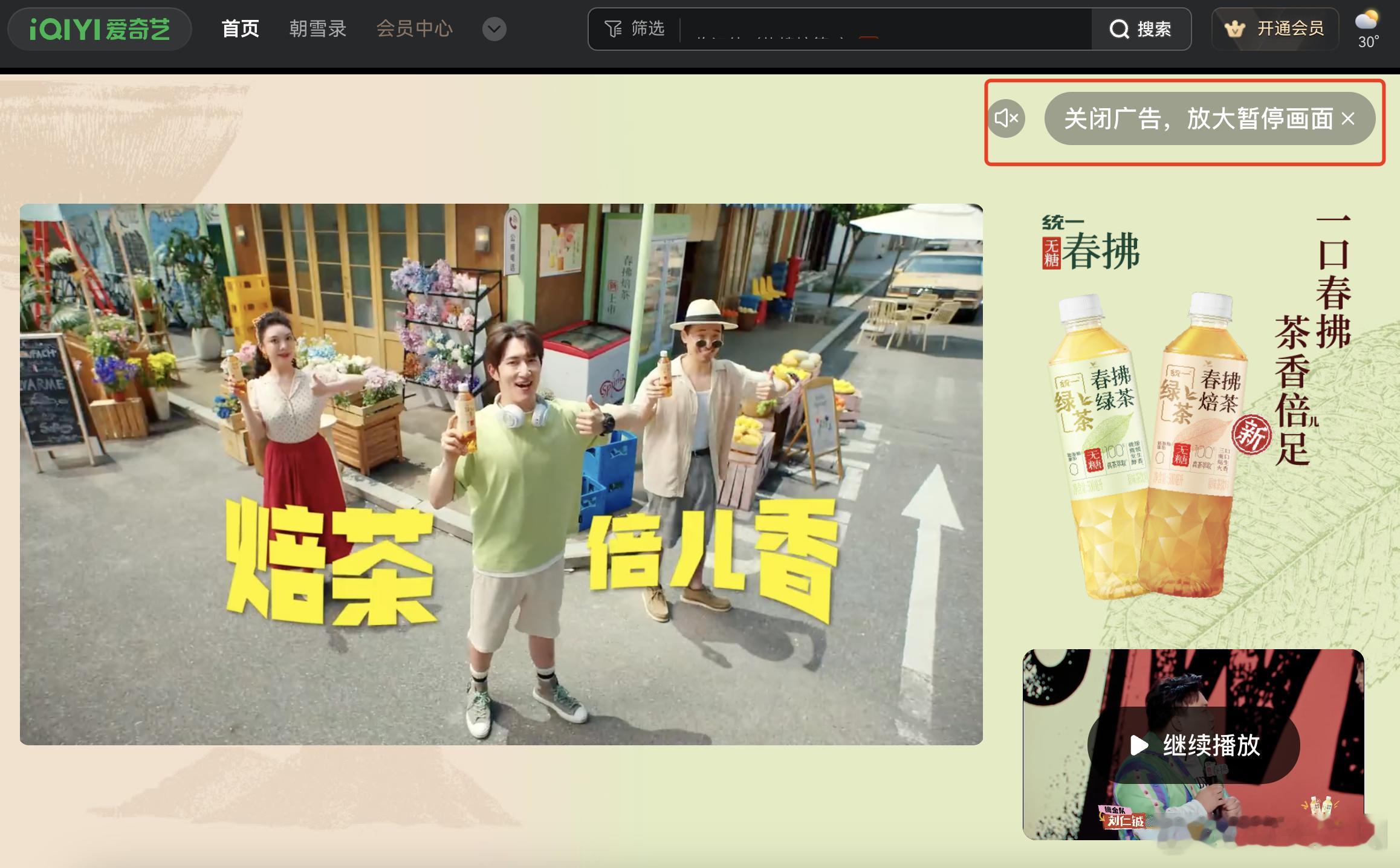Click the play triangle icon

tap(1139, 745)
